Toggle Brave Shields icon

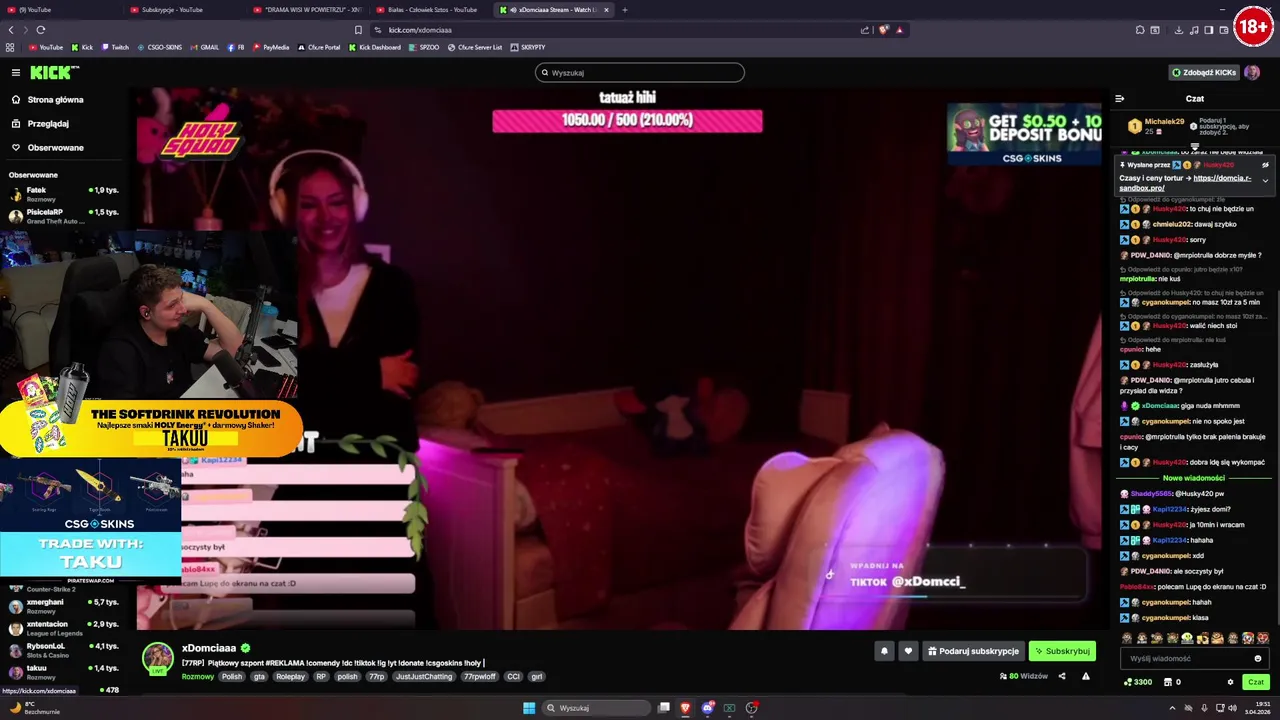coord(884,30)
